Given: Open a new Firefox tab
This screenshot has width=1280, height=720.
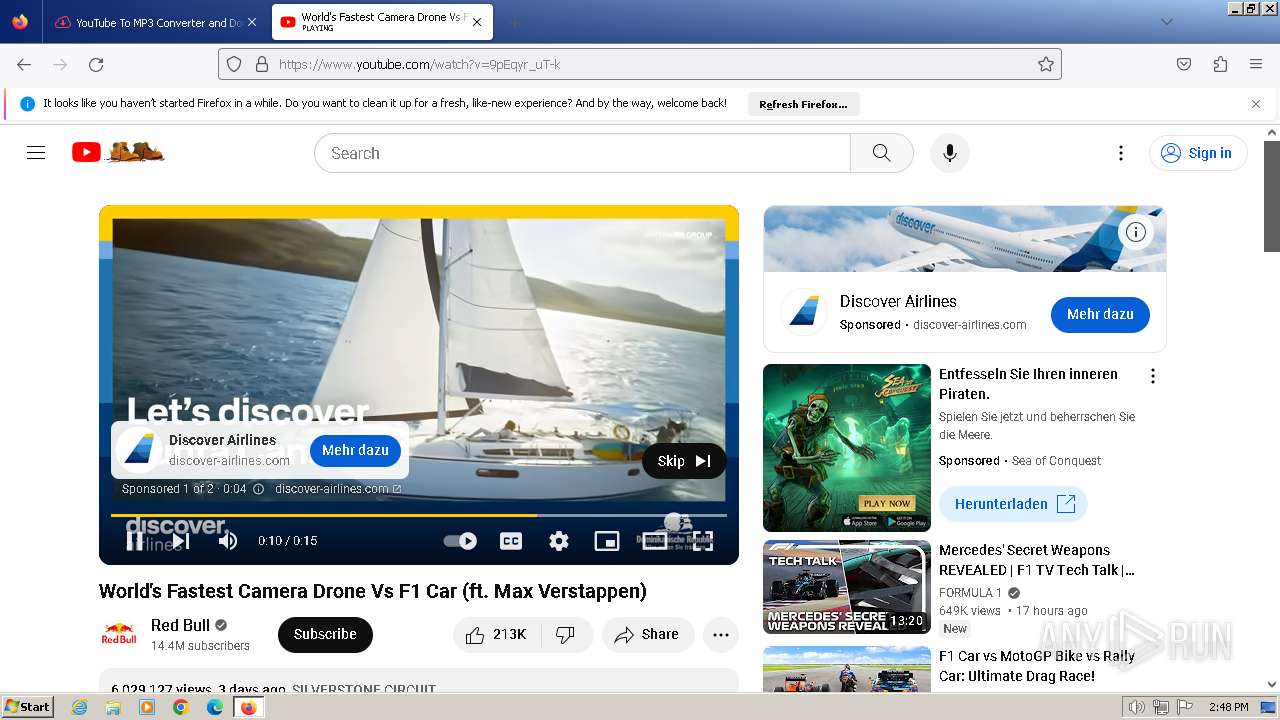Looking at the screenshot, I should [x=514, y=22].
